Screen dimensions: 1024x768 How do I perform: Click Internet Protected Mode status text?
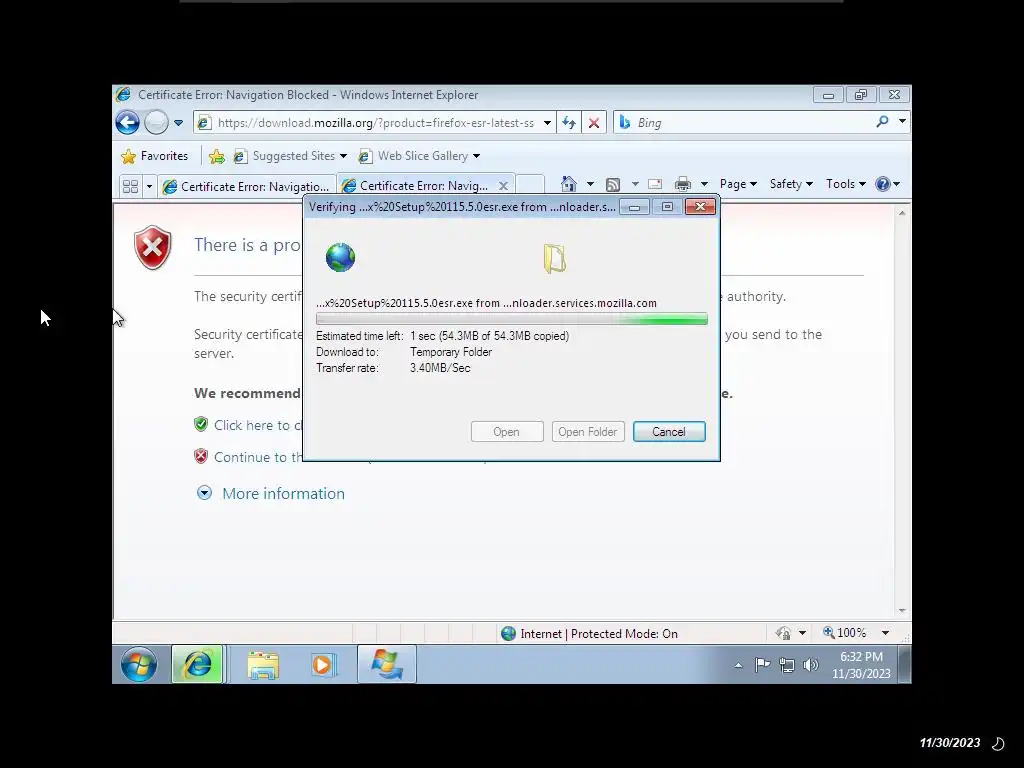click(x=599, y=633)
